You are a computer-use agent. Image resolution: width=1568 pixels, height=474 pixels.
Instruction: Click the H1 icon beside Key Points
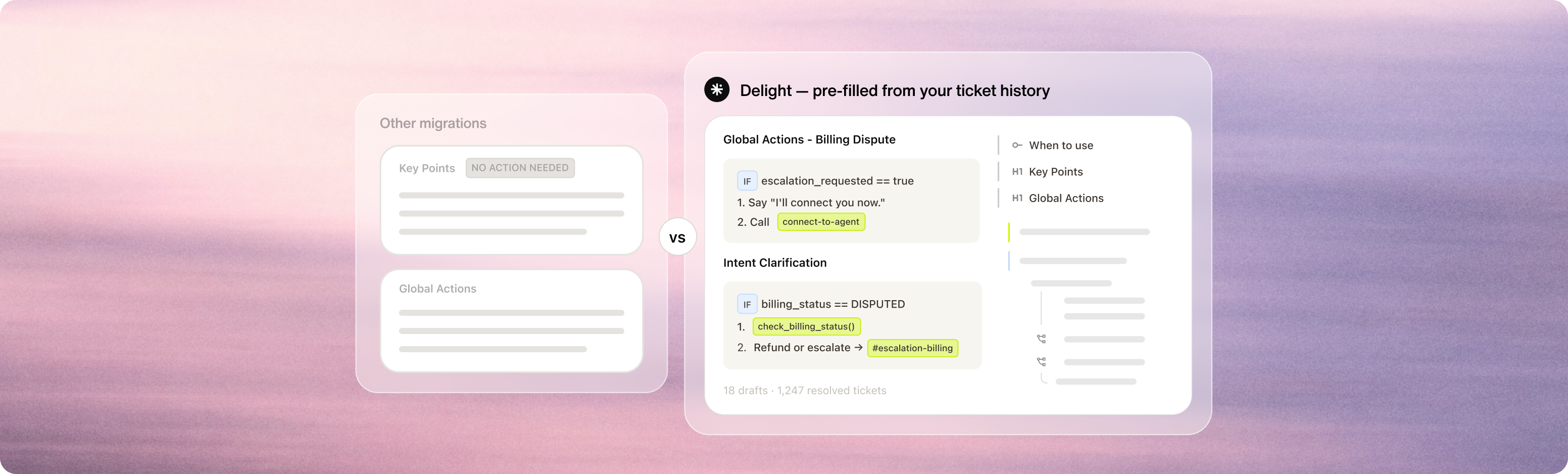click(1017, 172)
